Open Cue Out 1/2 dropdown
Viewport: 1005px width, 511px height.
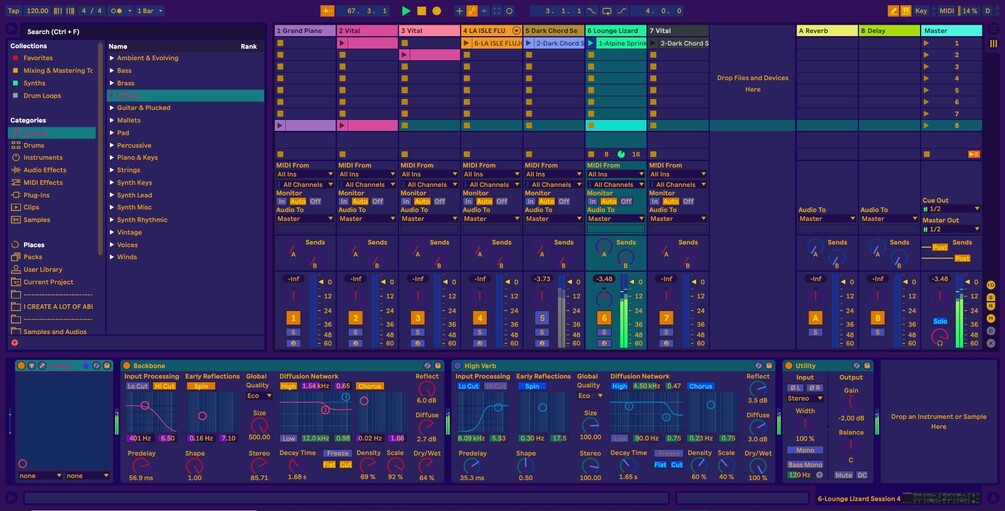pyautogui.click(x=951, y=209)
